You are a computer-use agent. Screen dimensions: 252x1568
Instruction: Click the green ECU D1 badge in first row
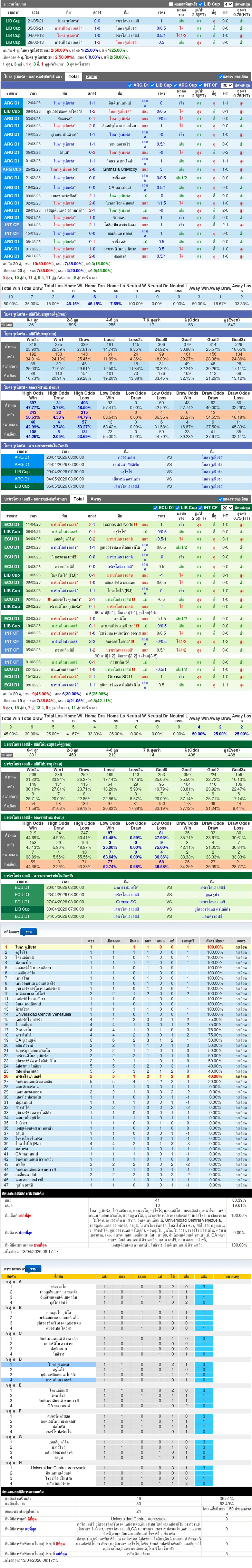(12, 524)
